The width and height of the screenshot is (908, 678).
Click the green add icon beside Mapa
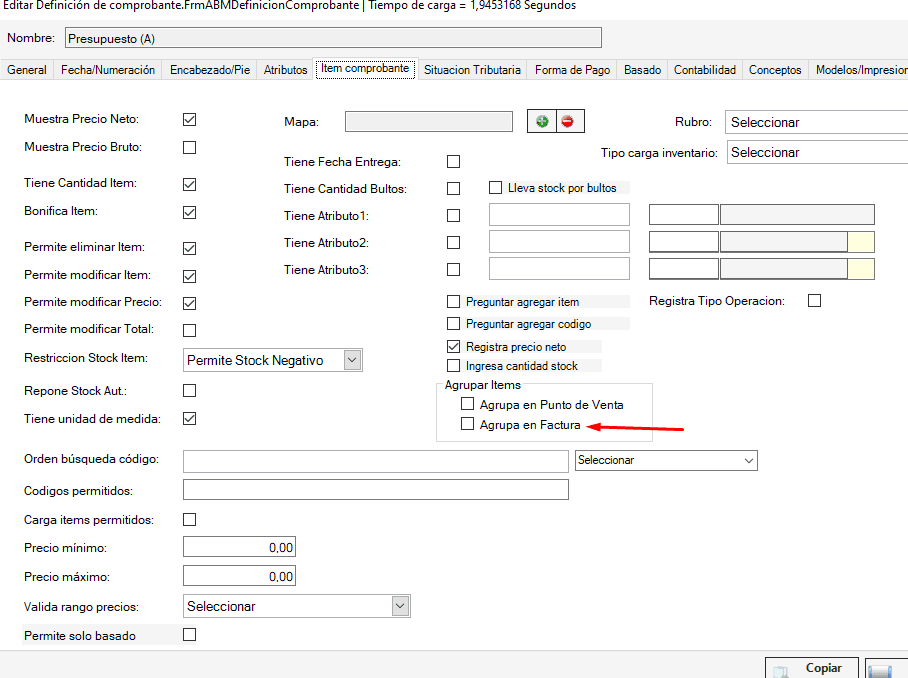[x=542, y=122]
